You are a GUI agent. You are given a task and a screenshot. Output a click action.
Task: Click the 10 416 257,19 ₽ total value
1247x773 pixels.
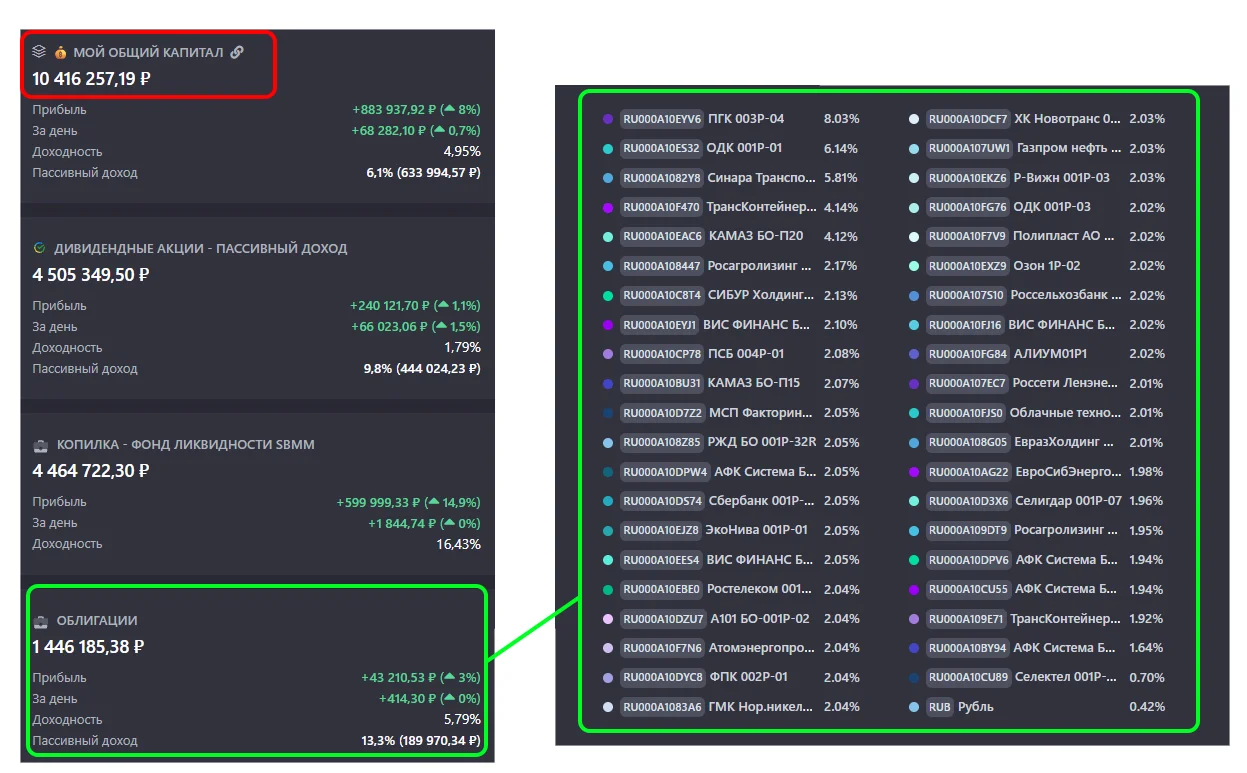tap(92, 79)
